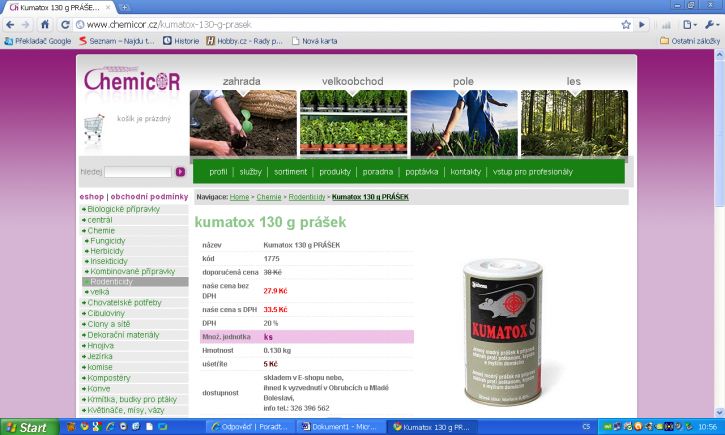Open Krmítka, budky pro ptáky category

point(132,399)
